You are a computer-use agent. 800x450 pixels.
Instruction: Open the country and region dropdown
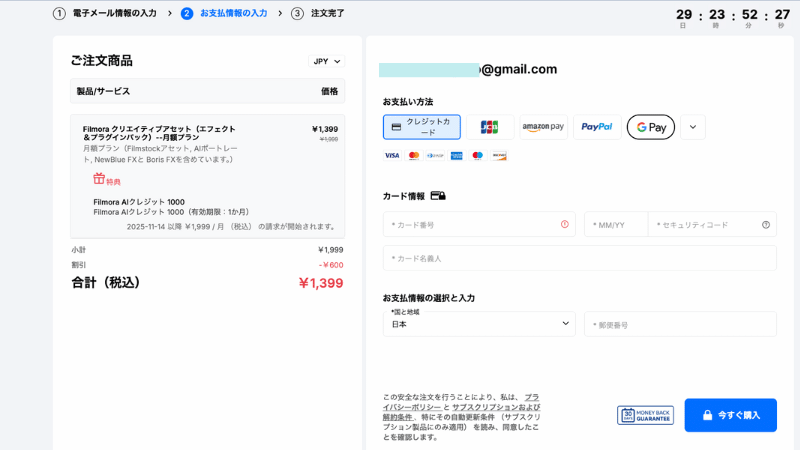479,324
